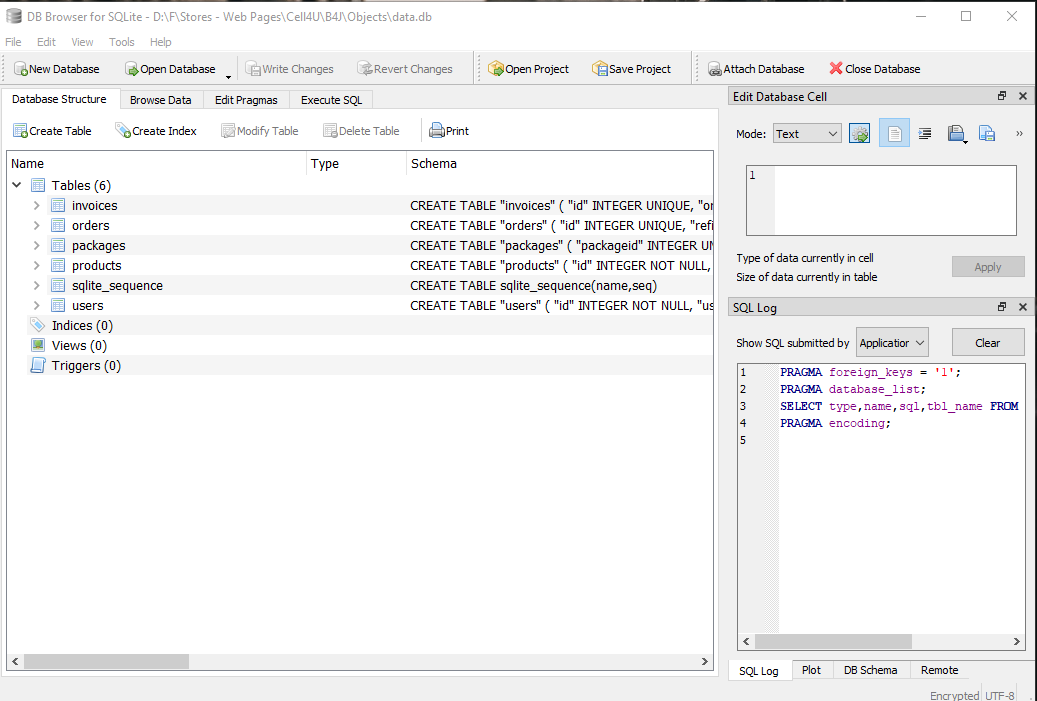Click the Create Table icon
Image resolution: width=1037 pixels, height=701 pixels.
click(x=20, y=131)
